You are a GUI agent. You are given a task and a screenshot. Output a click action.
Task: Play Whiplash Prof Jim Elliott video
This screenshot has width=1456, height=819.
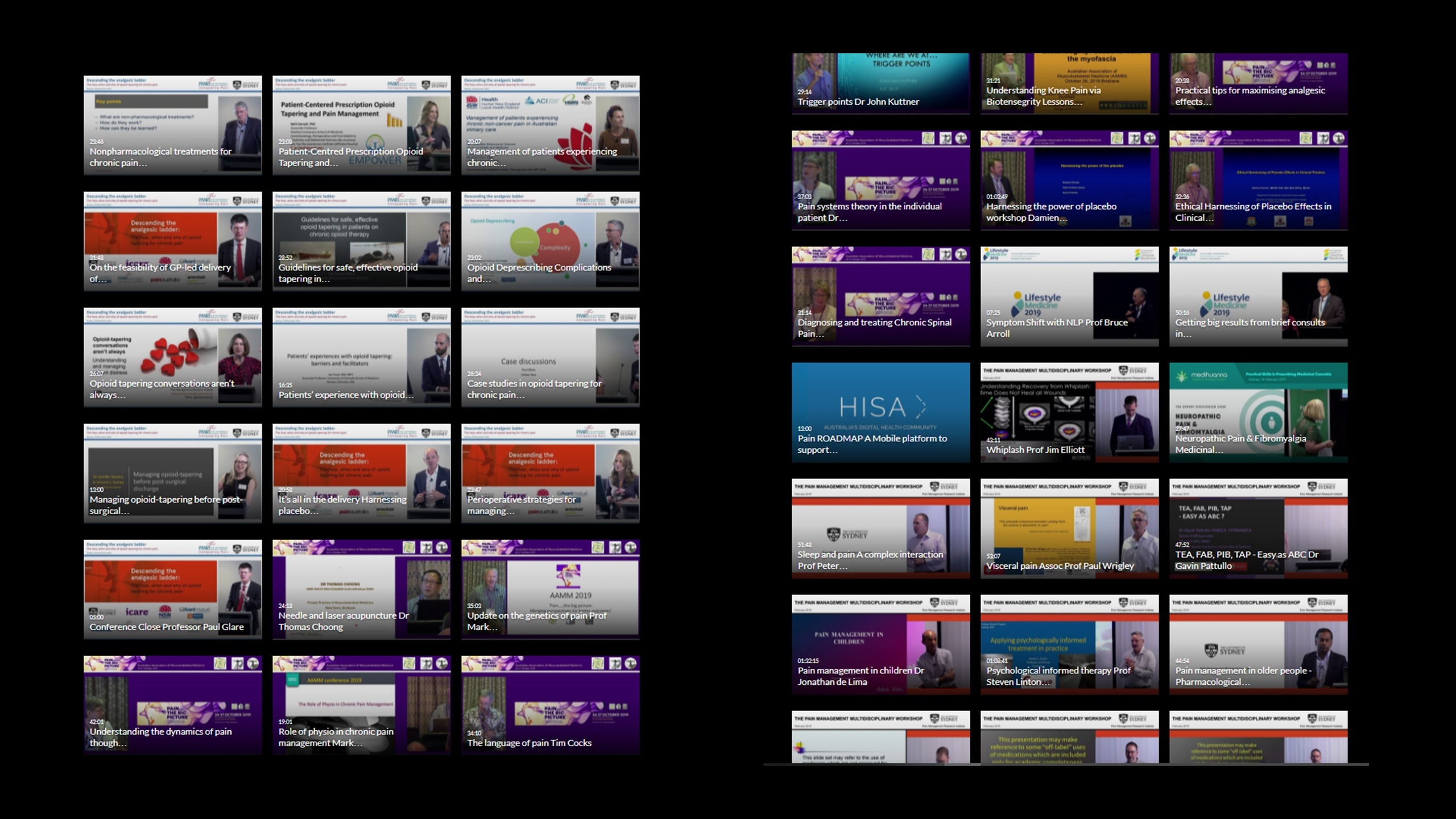pyautogui.click(x=1069, y=412)
